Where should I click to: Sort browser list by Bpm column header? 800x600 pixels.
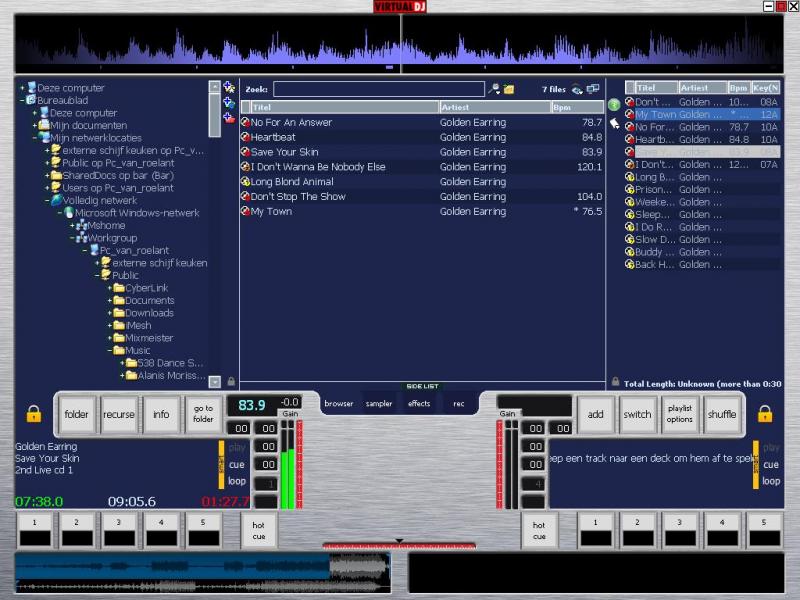[x=577, y=107]
